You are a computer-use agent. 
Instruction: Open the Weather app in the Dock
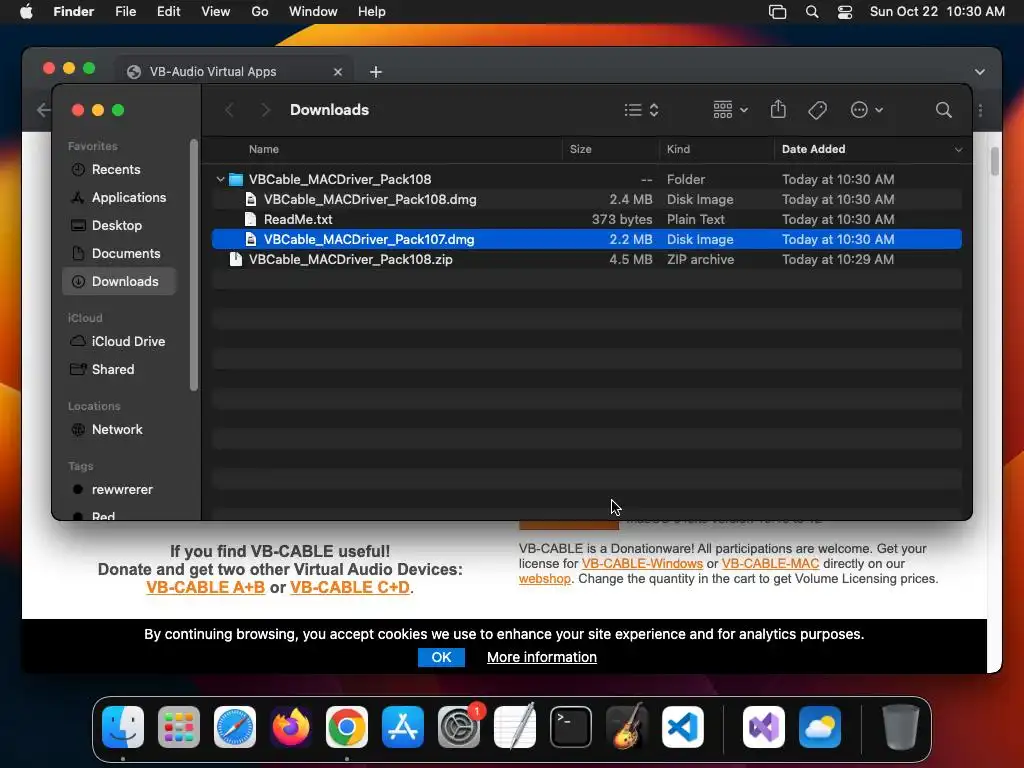[x=820, y=727]
